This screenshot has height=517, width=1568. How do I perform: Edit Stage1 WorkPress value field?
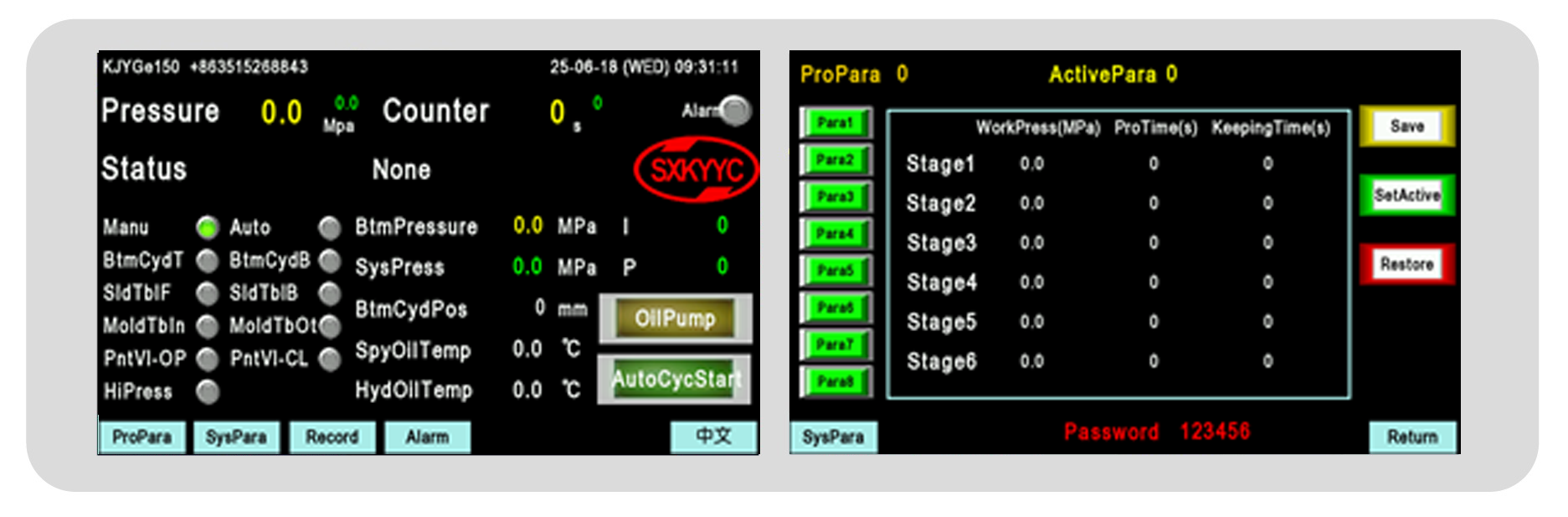point(1031,164)
